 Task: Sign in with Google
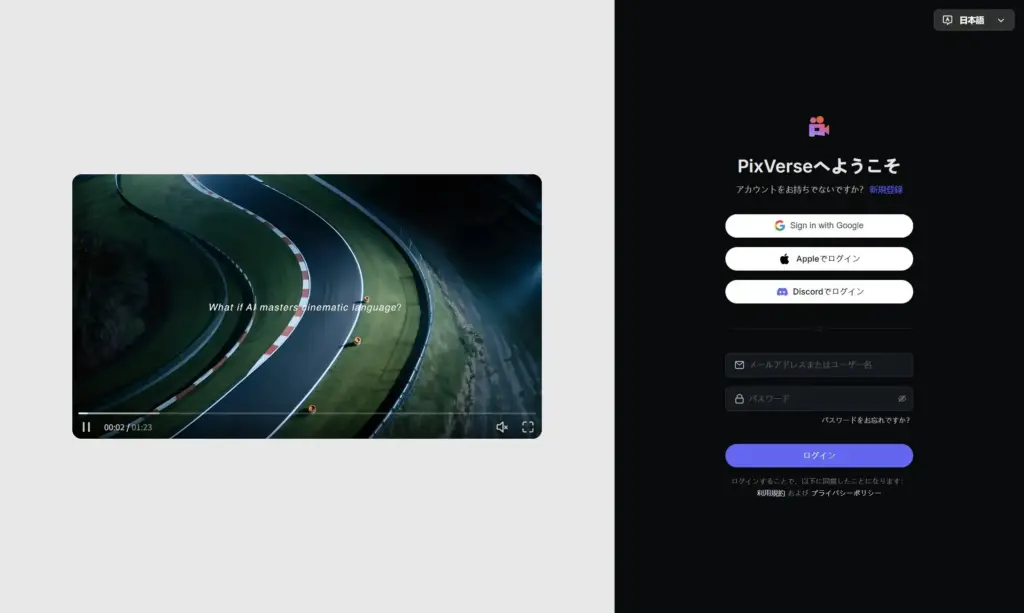tap(819, 226)
